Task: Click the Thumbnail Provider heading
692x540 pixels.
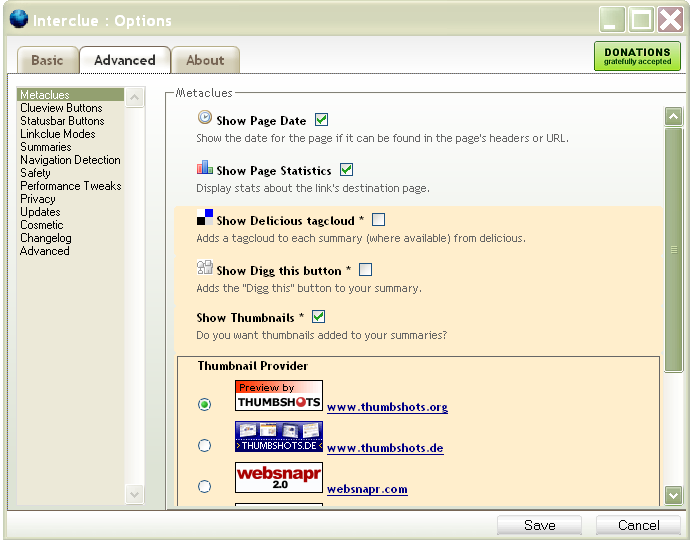Action: tap(253, 366)
